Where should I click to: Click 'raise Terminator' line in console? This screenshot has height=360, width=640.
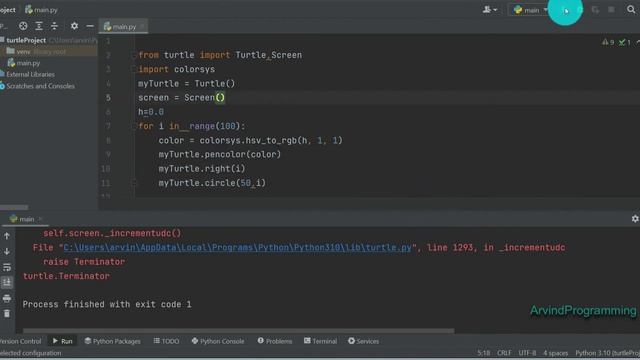tap(84, 262)
